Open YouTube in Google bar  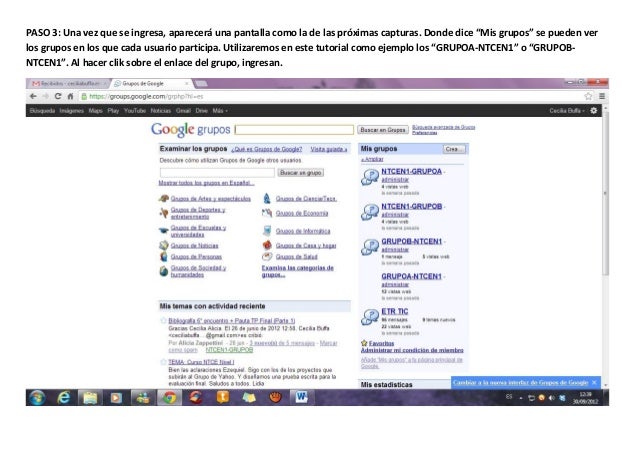(135, 111)
